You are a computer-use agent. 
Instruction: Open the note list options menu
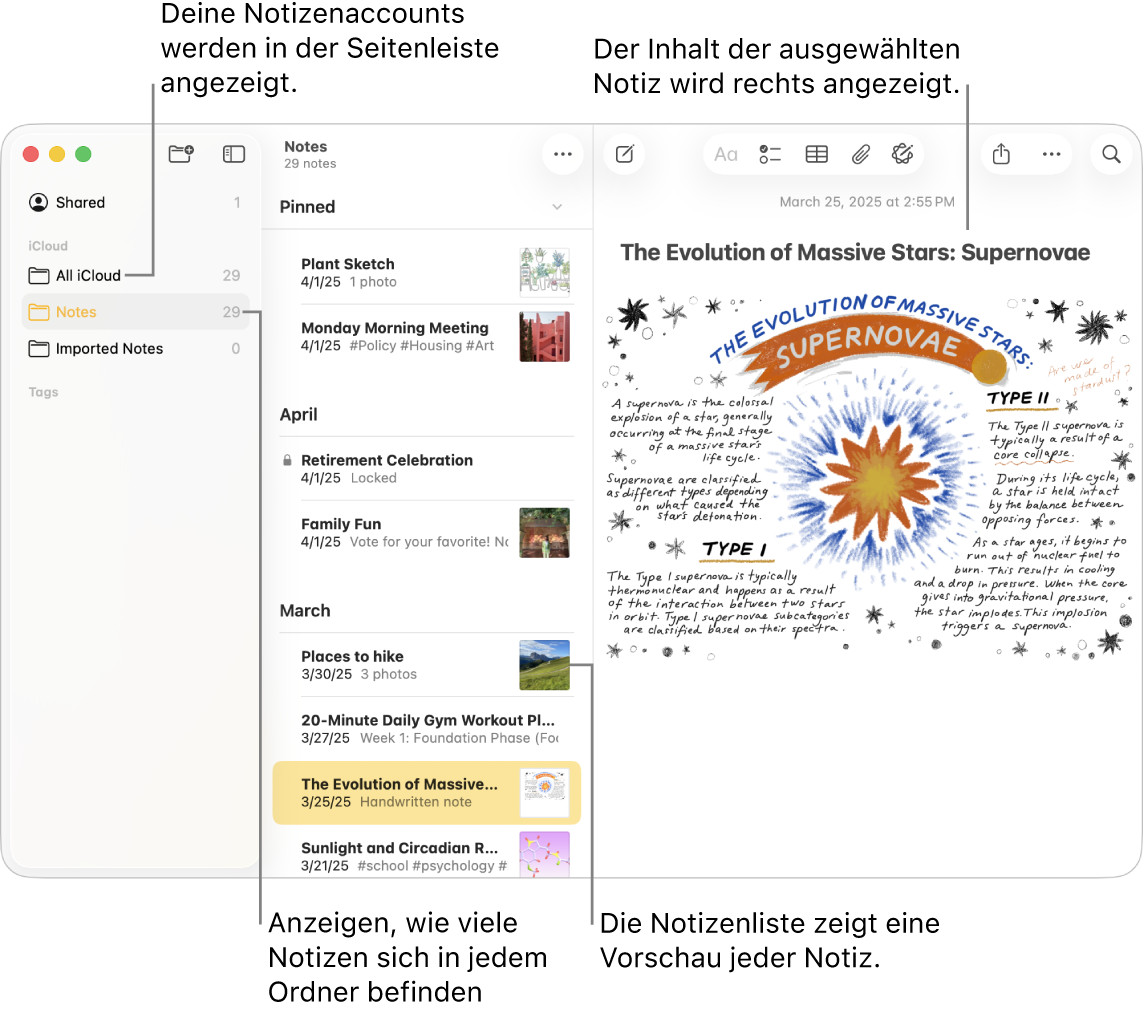[x=562, y=154]
